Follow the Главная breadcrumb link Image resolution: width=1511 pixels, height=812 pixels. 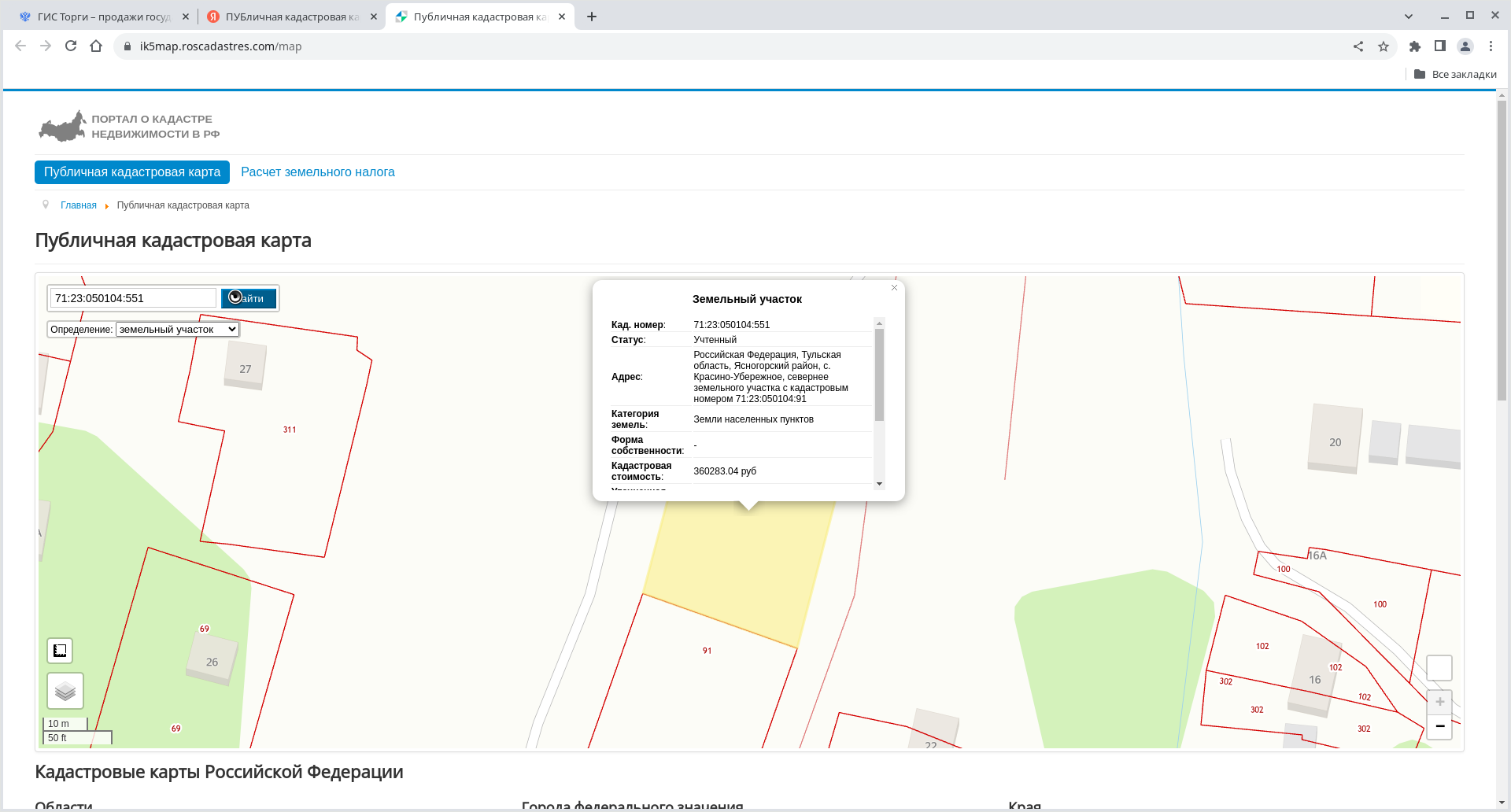[x=79, y=205]
